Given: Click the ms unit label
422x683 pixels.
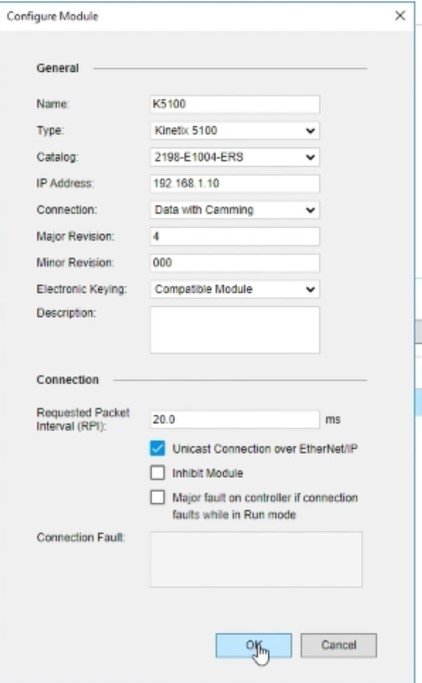Looking at the screenshot, I should tap(333, 419).
